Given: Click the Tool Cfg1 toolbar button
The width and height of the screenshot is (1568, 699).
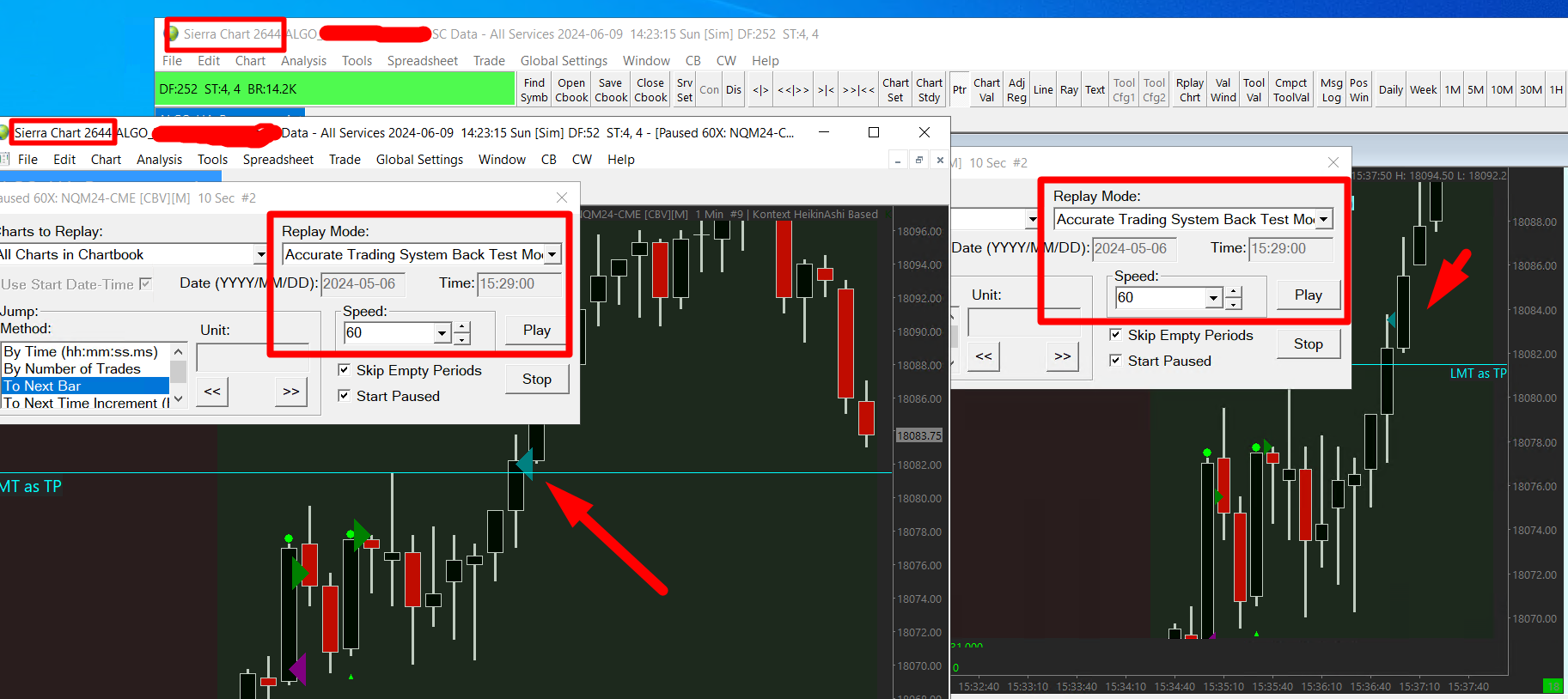Looking at the screenshot, I should 1124,89.
